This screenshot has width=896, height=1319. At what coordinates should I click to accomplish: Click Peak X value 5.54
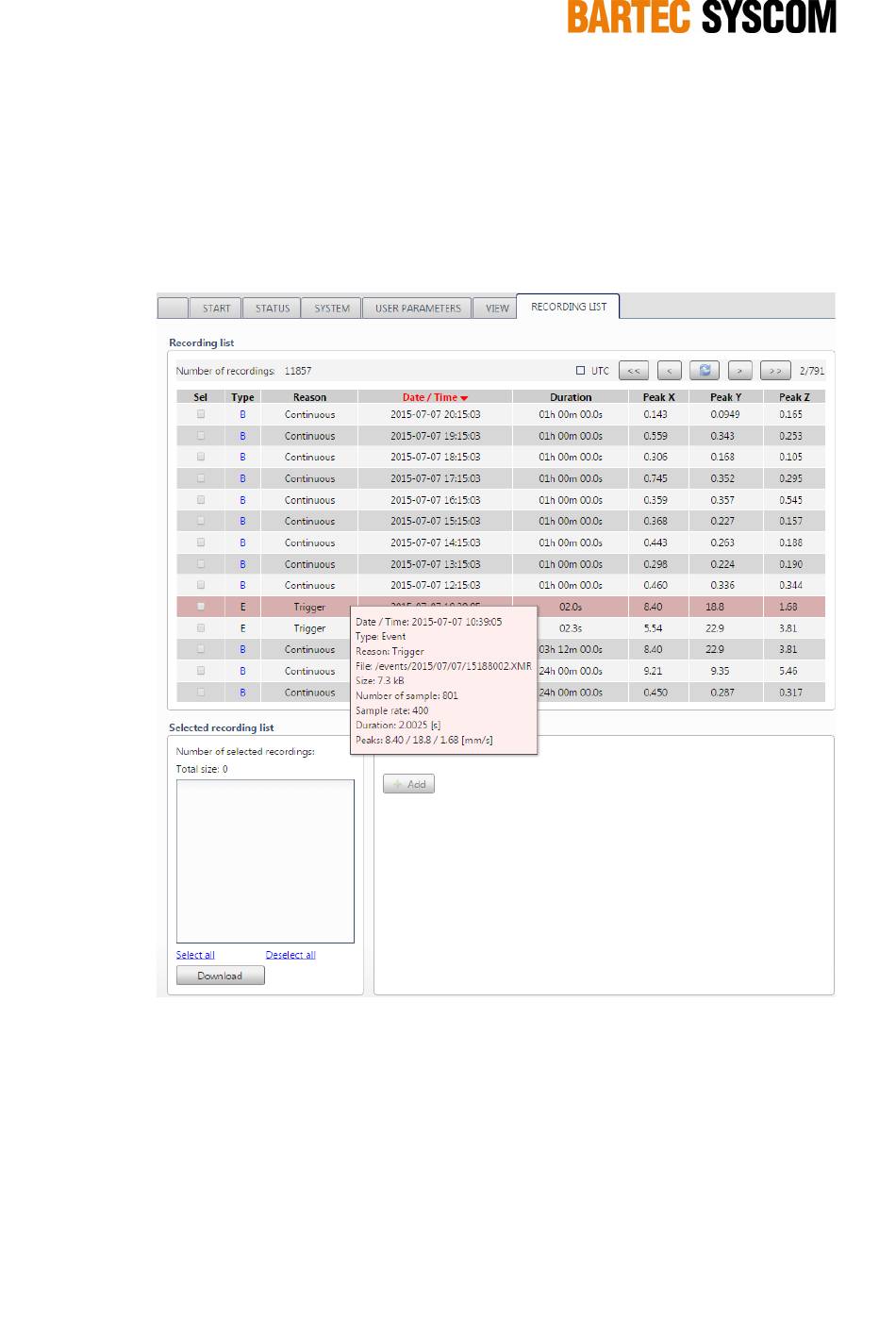point(653,628)
